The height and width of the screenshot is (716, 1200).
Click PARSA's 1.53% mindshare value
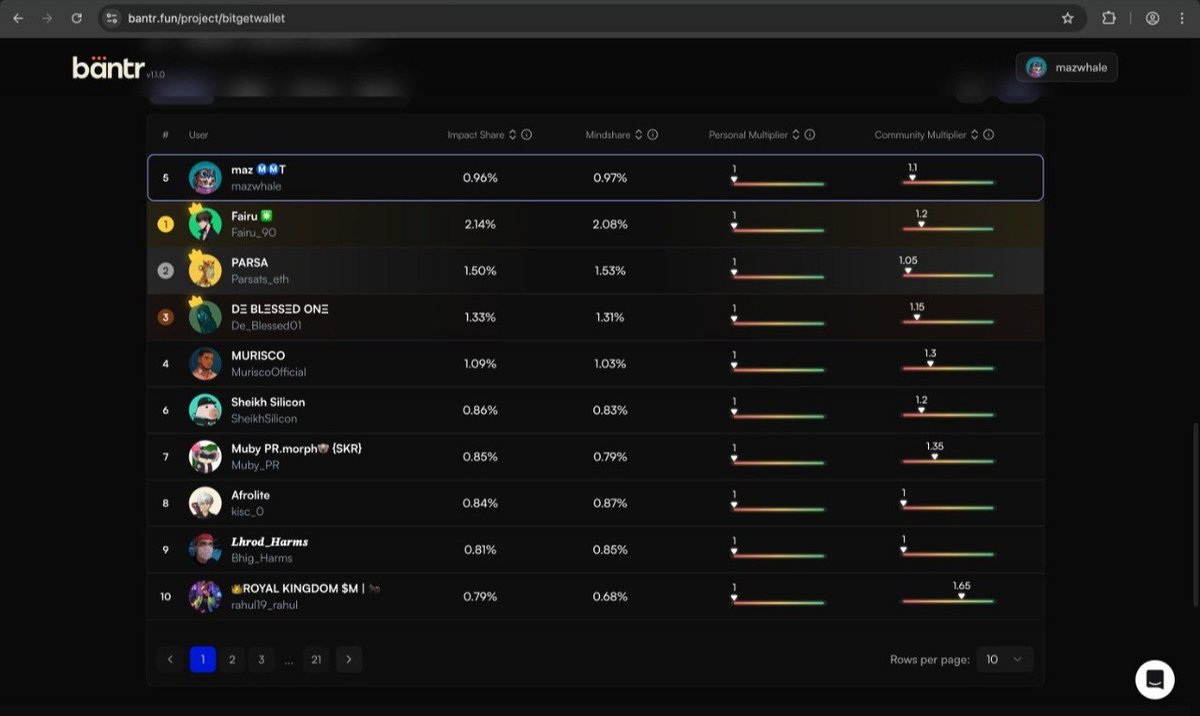pyautogui.click(x=610, y=271)
